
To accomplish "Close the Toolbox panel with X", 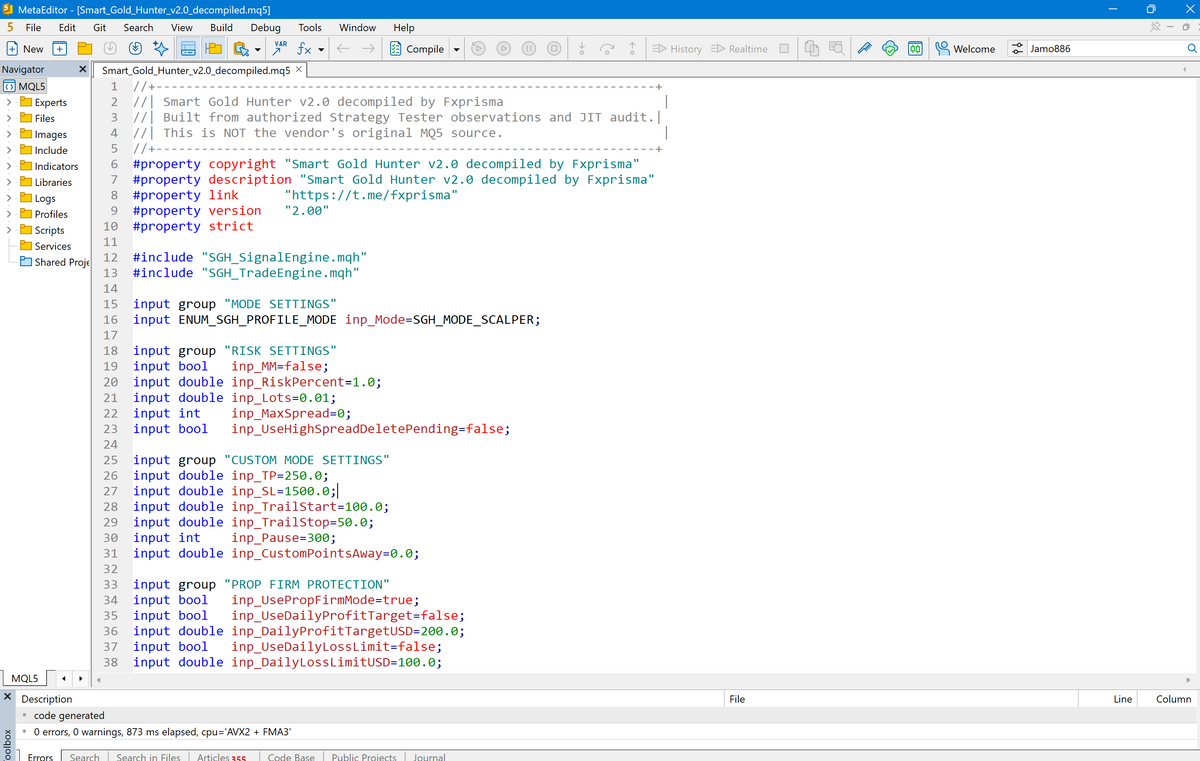I will pyautogui.click(x=8, y=697).
